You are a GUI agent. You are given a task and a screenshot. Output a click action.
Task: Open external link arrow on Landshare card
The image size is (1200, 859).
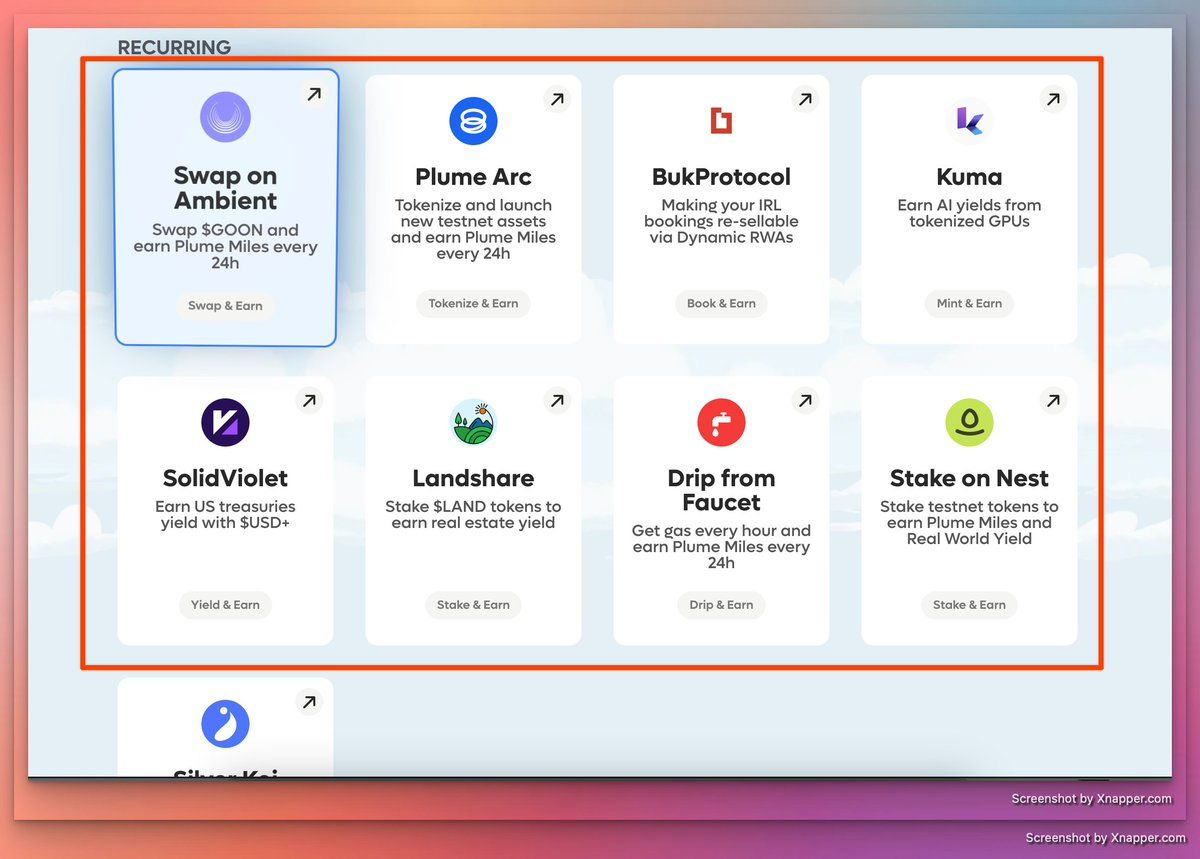pyautogui.click(x=557, y=400)
